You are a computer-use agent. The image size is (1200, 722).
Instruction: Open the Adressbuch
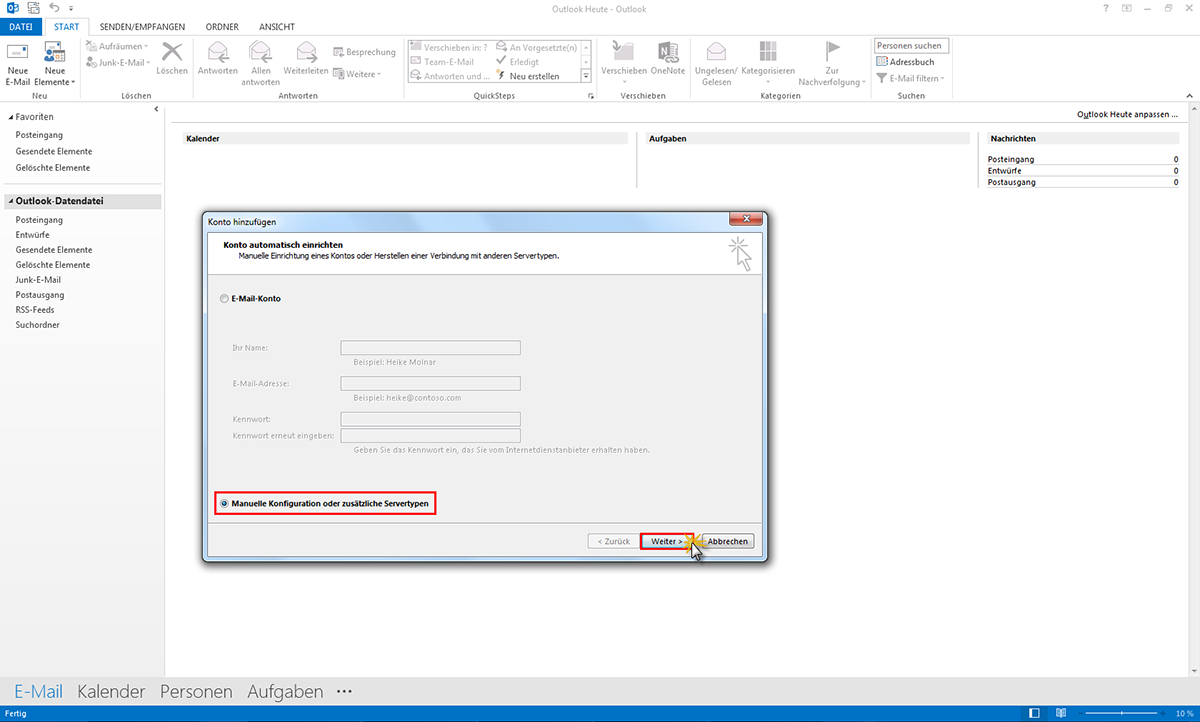tap(905, 62)
